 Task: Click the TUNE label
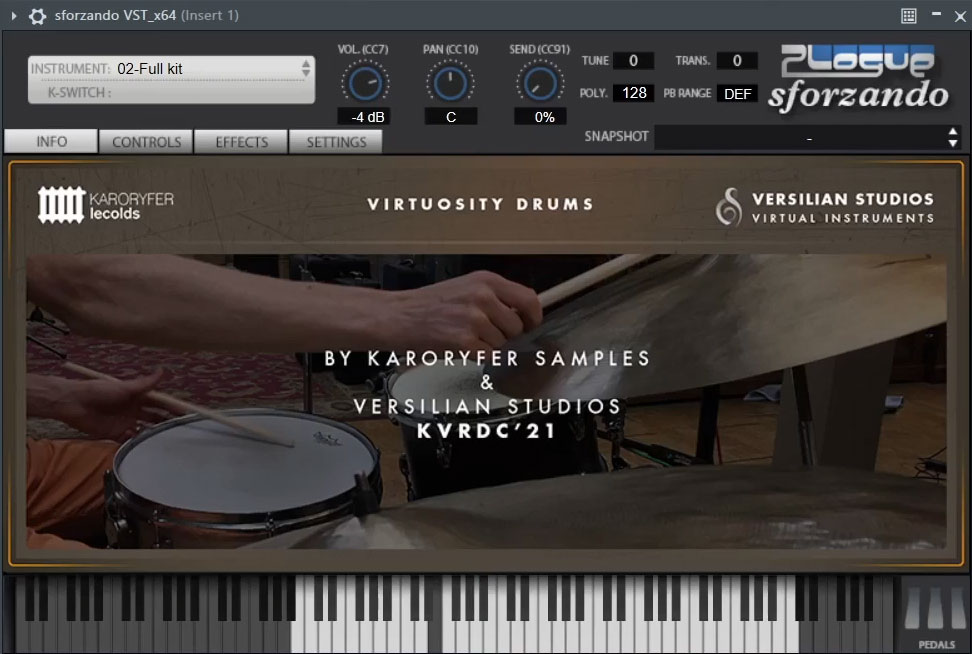coord(595,61)
